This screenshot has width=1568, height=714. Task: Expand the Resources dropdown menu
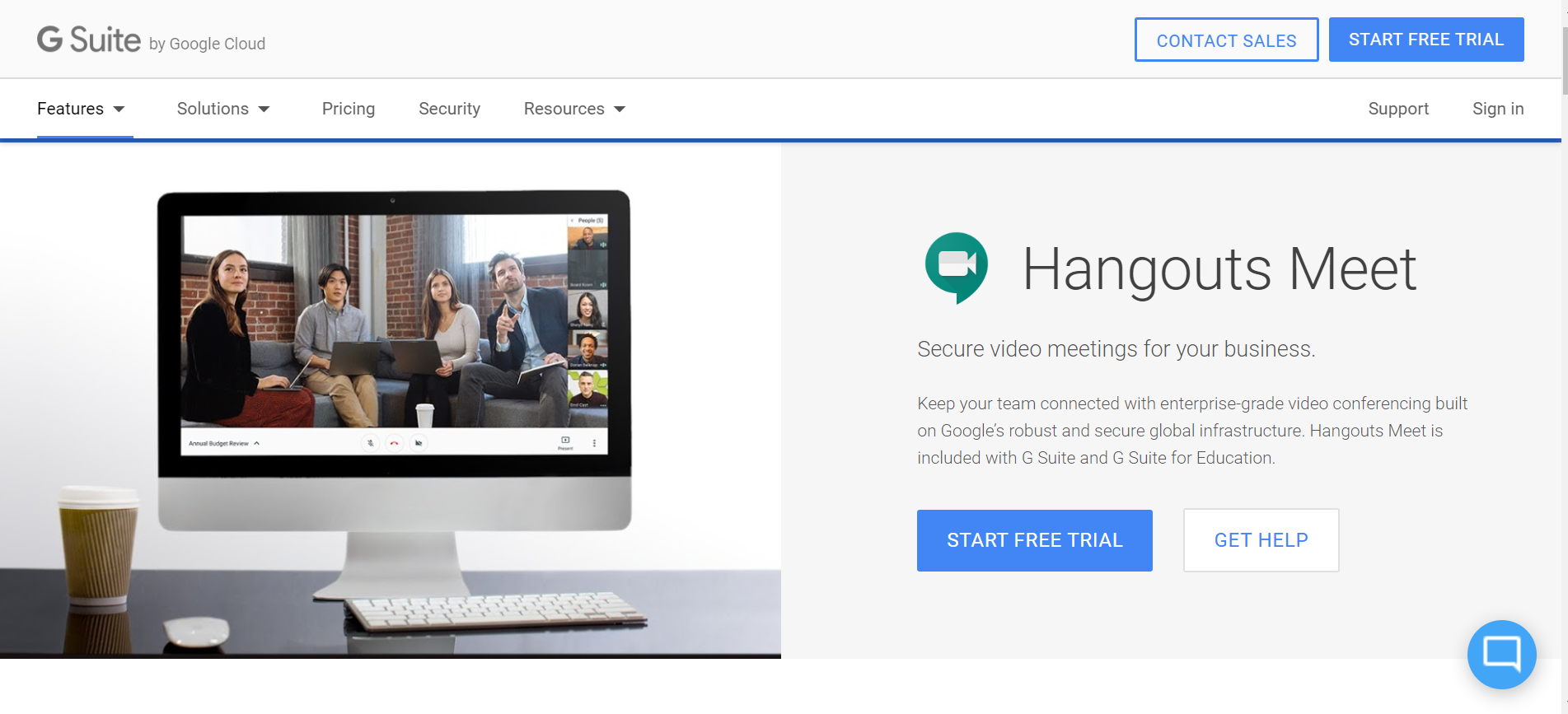[574, 109]
